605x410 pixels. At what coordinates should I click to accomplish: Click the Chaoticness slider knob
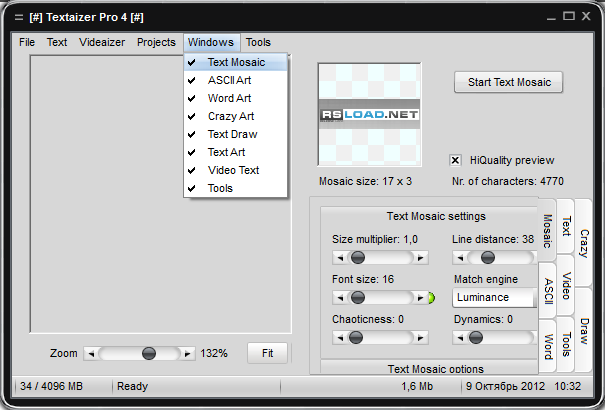tap(356, 338)
